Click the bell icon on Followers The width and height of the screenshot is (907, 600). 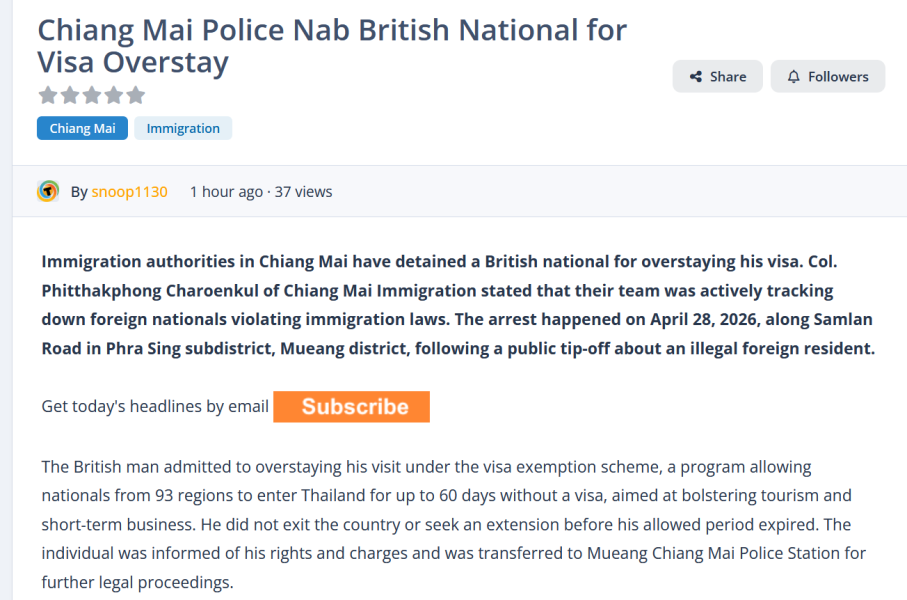(x=794, y=76)
